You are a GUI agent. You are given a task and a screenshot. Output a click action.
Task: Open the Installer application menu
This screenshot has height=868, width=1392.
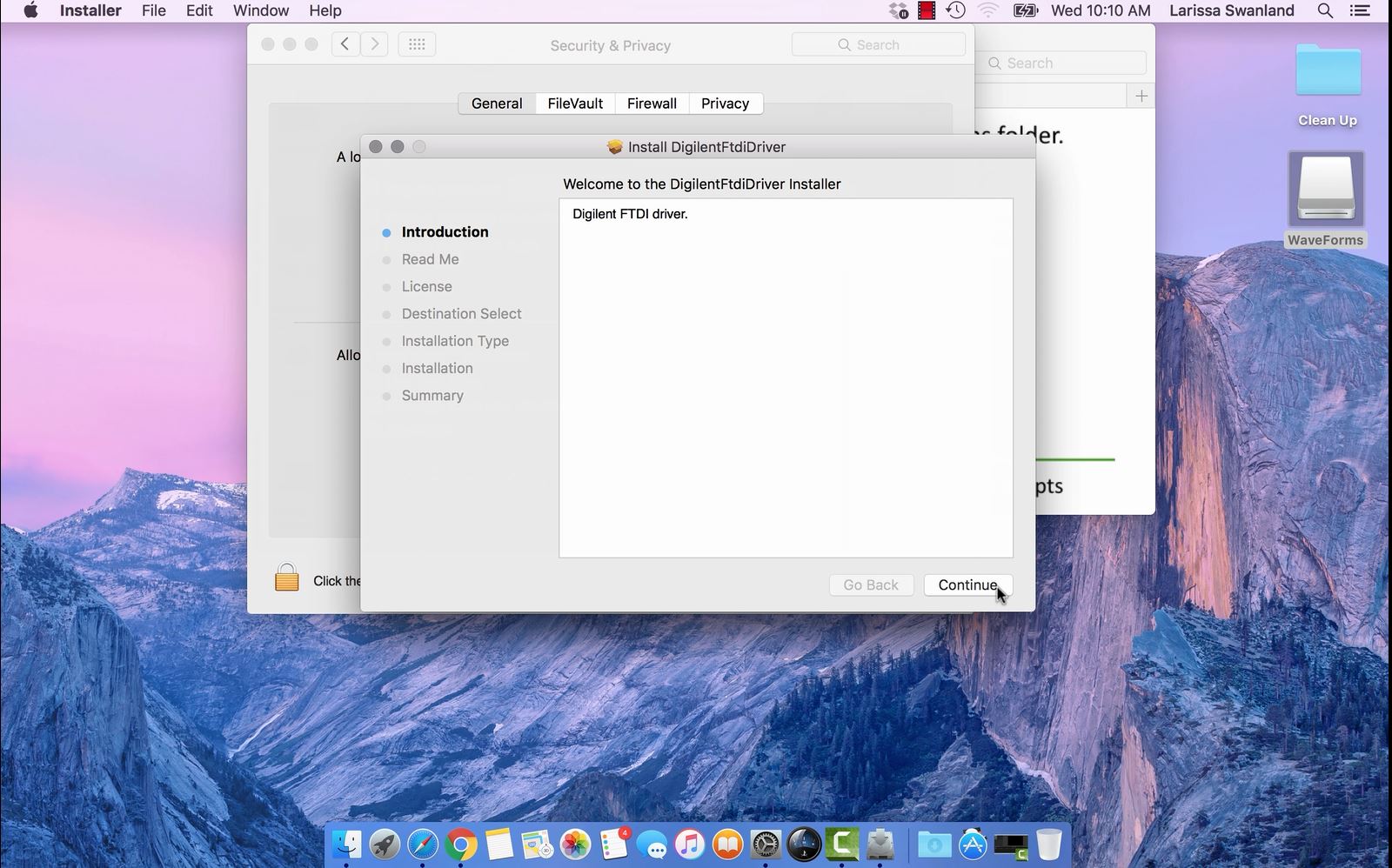[90, 10]
